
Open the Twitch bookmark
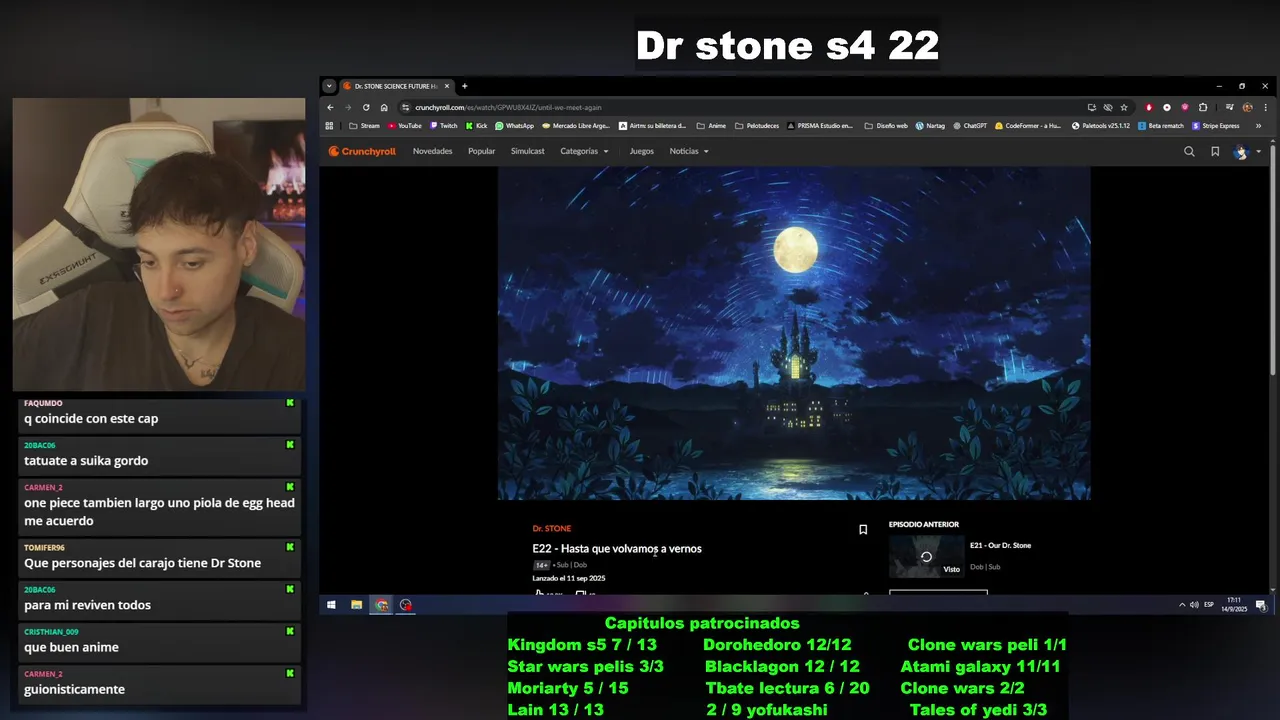tap(443, 126)
